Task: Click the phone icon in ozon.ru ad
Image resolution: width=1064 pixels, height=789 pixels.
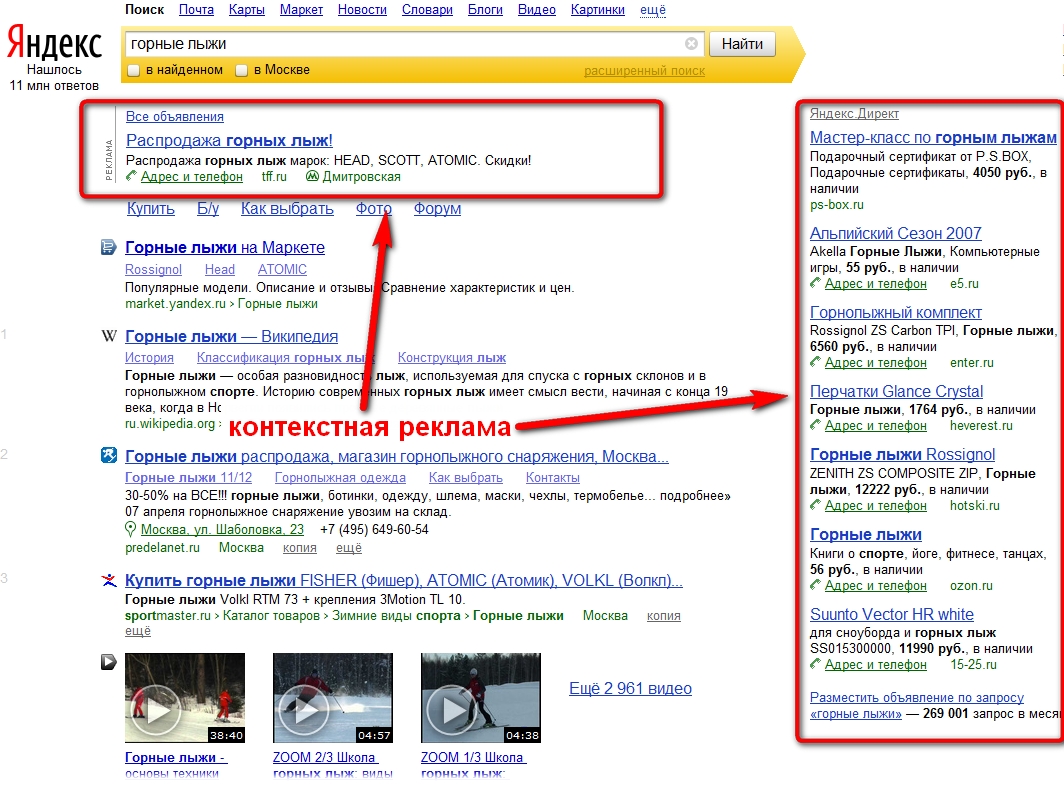Action: [x=815, y=585]
